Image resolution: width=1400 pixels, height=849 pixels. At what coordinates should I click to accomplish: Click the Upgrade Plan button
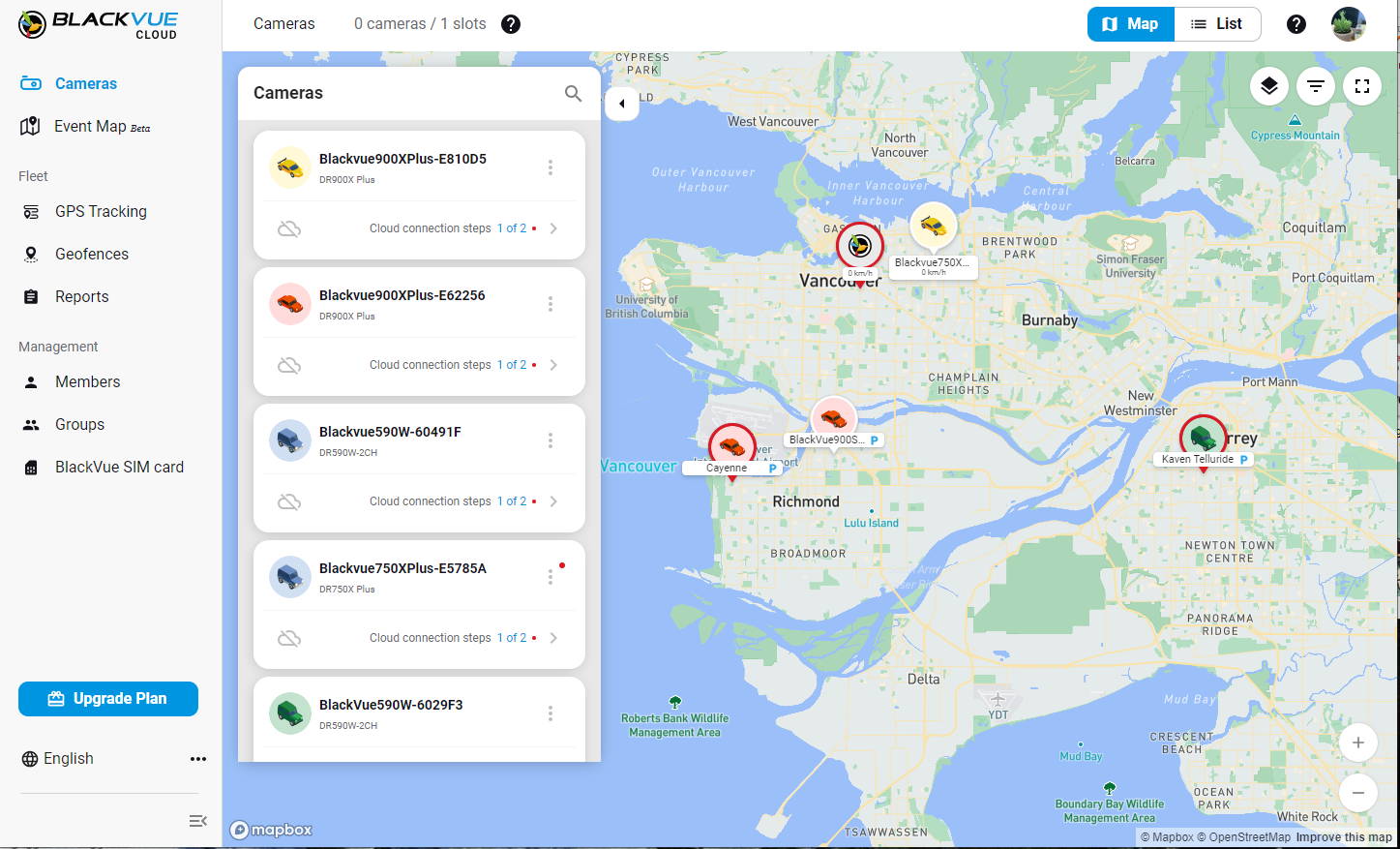(x=108, y=699)
